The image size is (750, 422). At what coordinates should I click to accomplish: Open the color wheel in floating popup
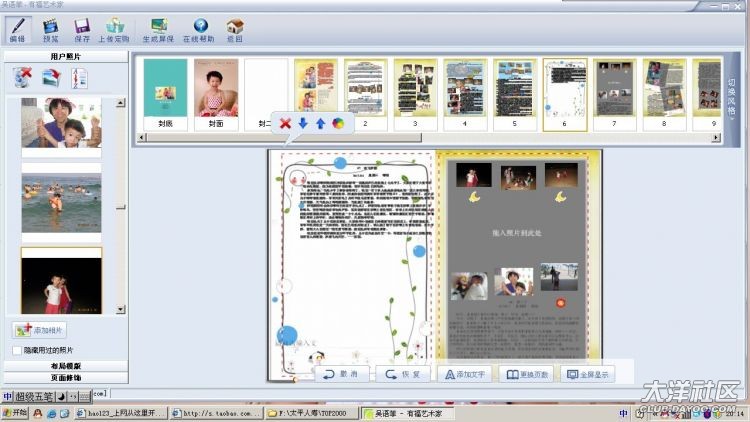[338, 123]
